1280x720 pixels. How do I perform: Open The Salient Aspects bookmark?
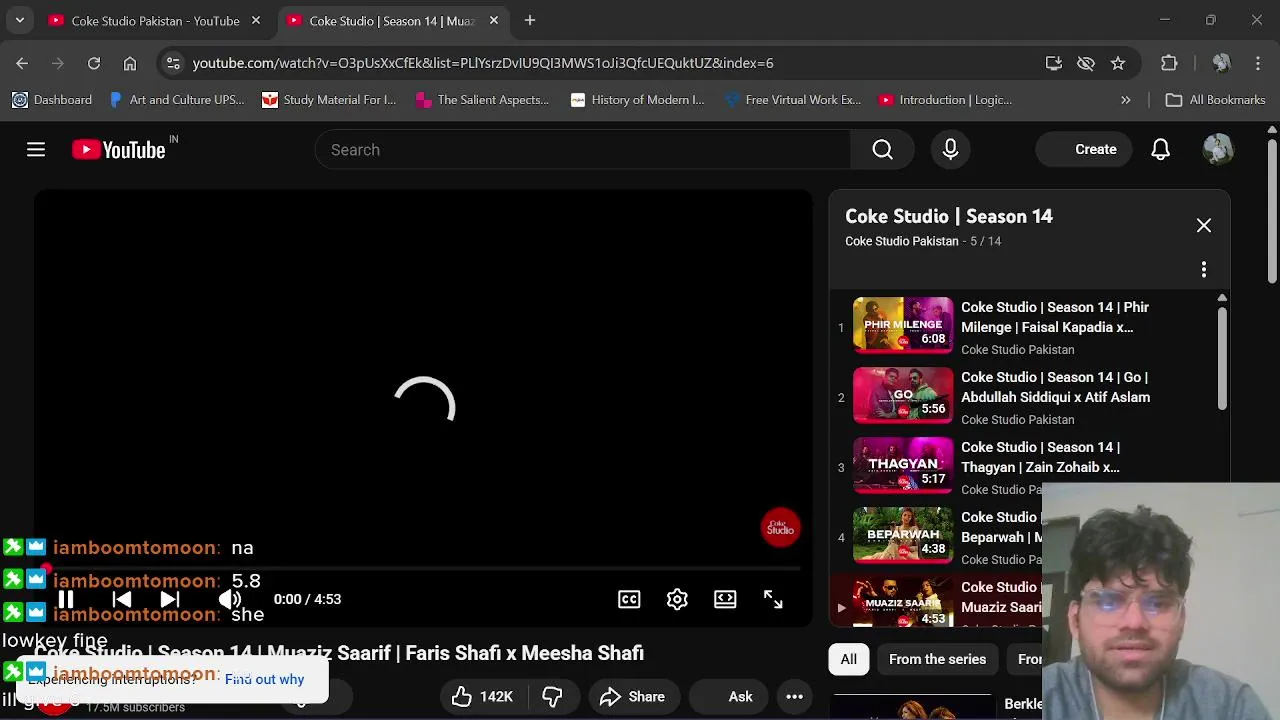pos(483,100)
